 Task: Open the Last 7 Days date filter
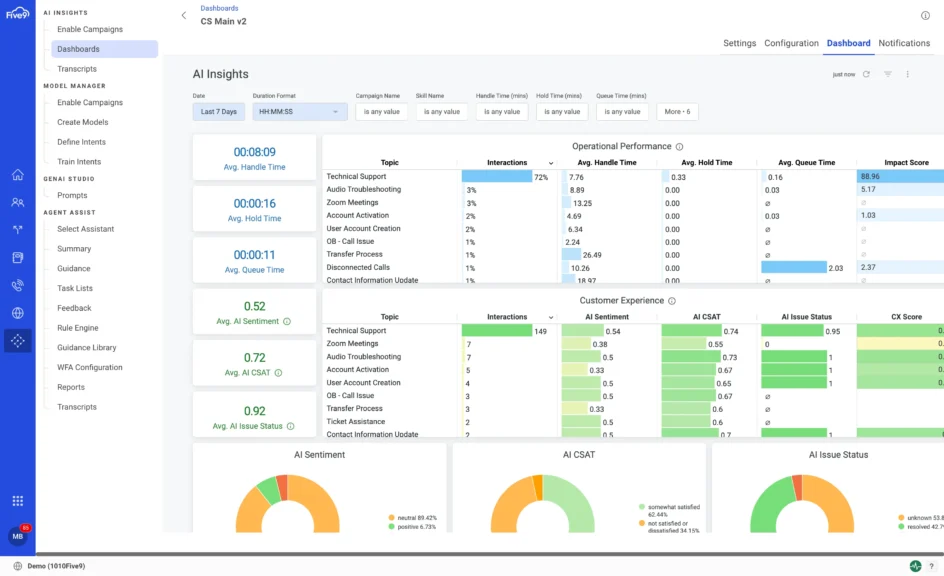click(x=218, y=112)
